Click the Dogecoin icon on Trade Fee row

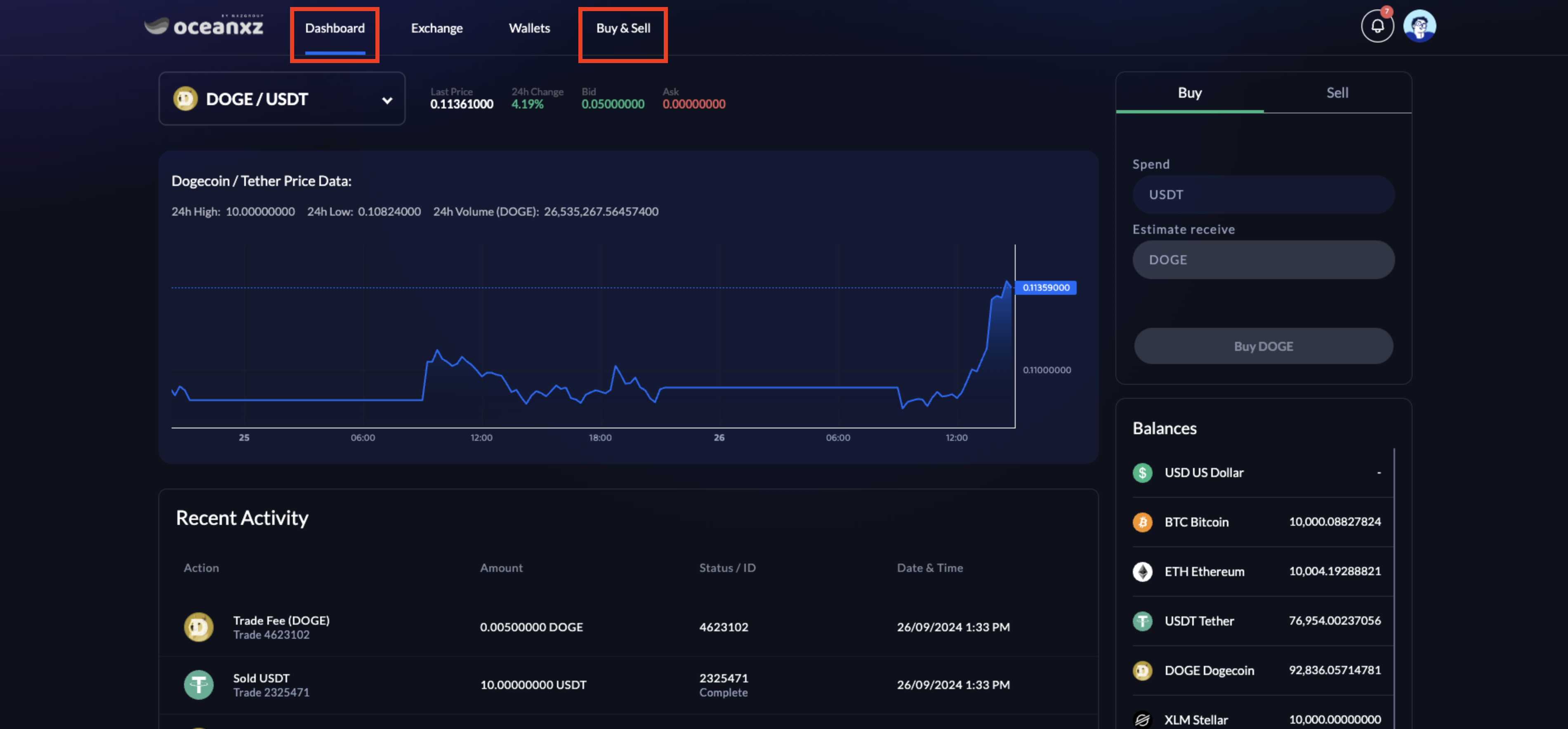(x=198, y=627)
